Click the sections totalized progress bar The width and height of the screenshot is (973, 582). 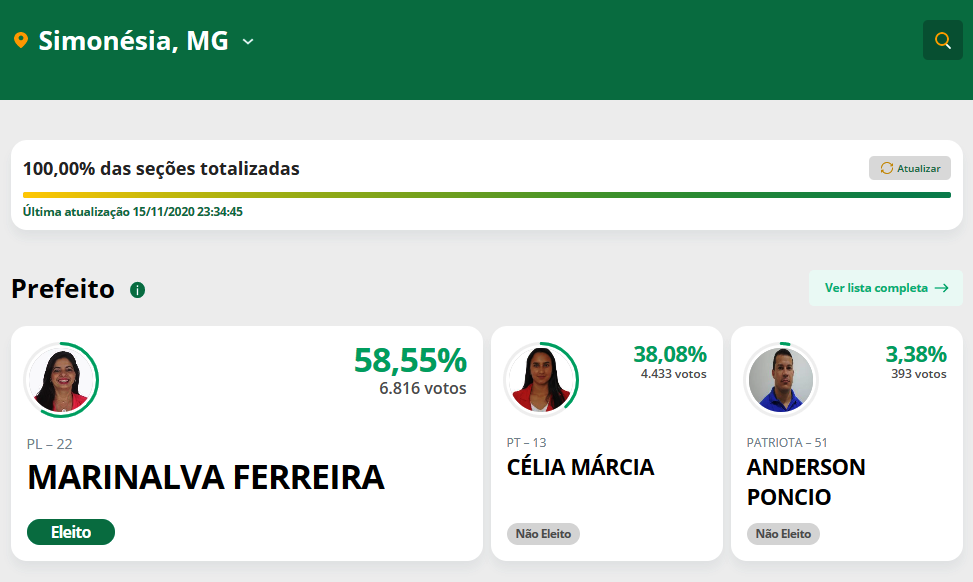[x=486, y=195]
